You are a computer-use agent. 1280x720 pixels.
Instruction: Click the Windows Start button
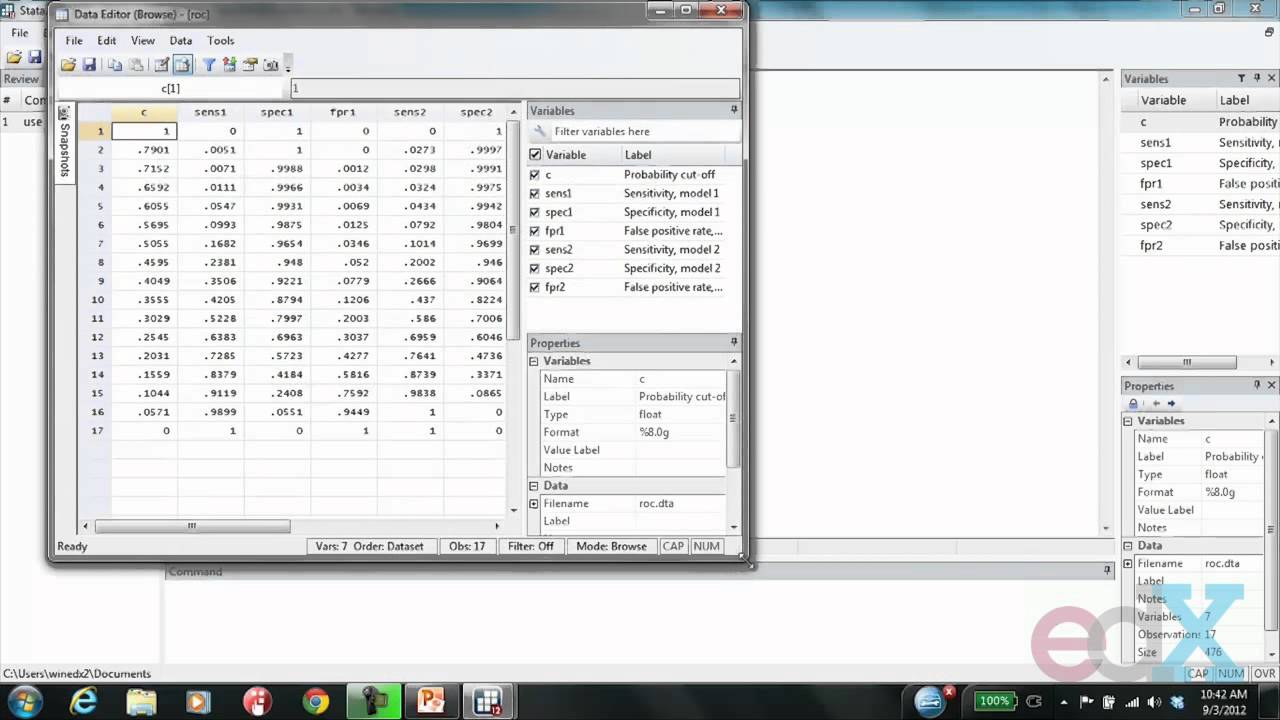(x=25, y=701)
